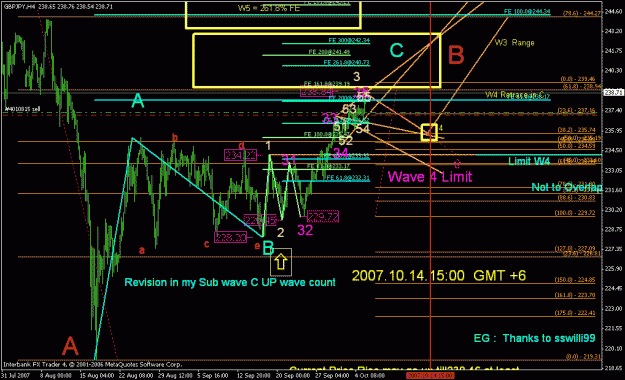The image size is (625, 380).
Task: Click the yellow up-arrow symbol below B
Action: (281, 262)
